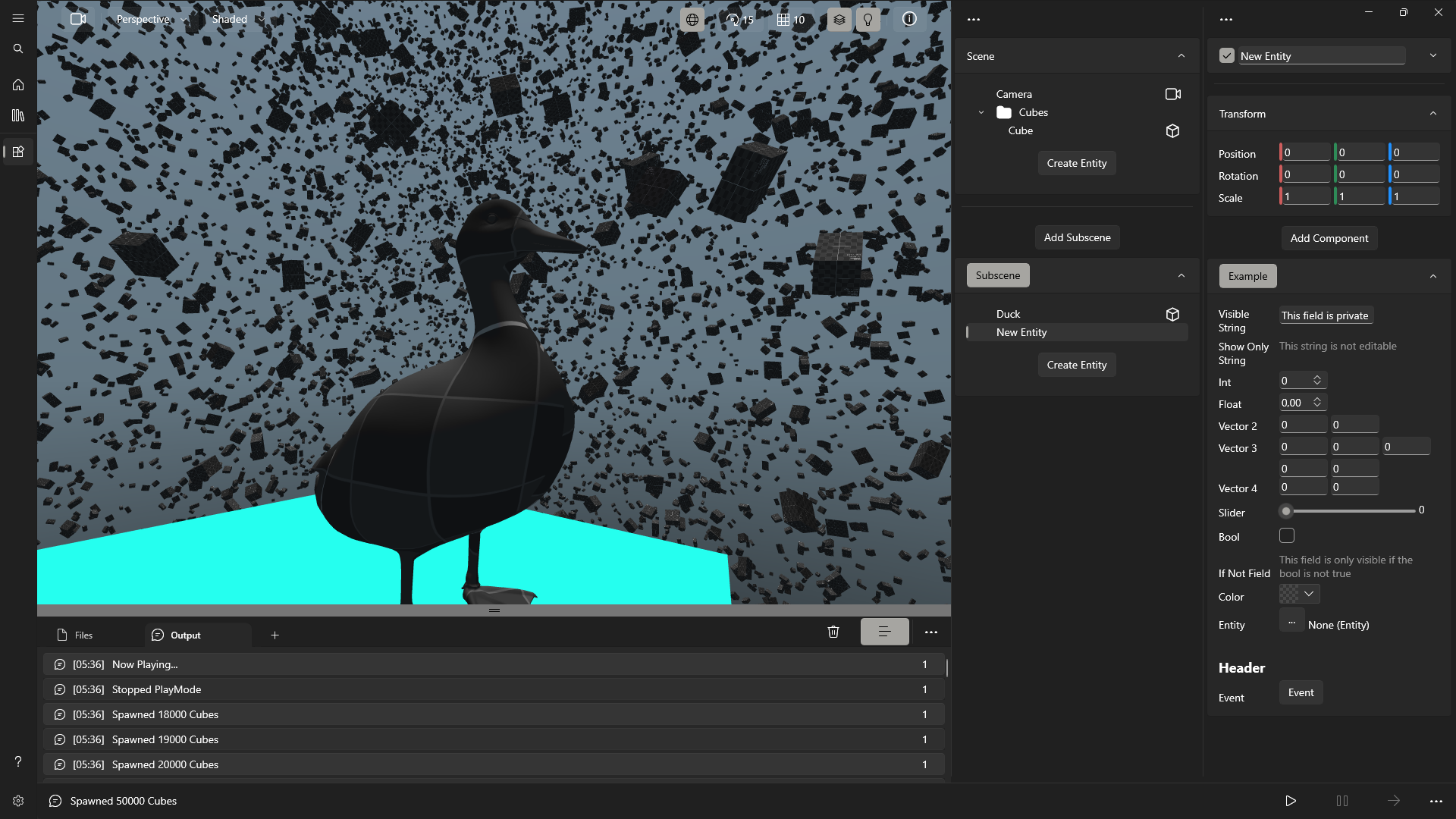Screen dimensions: 1456x819
Task: Increment the Int stepper arrows
Action: pos(1317,381)
